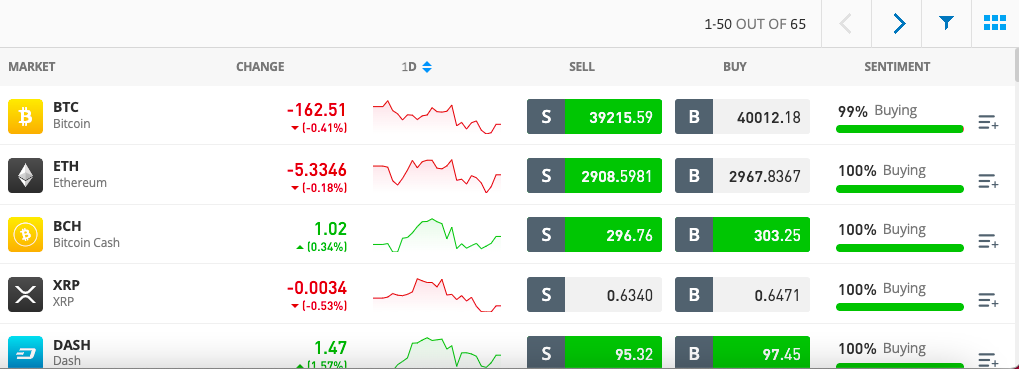The width and height of the screenshot is (1019, 369).
Task: Add XRP to watchlist
Action: coord(988,300)
